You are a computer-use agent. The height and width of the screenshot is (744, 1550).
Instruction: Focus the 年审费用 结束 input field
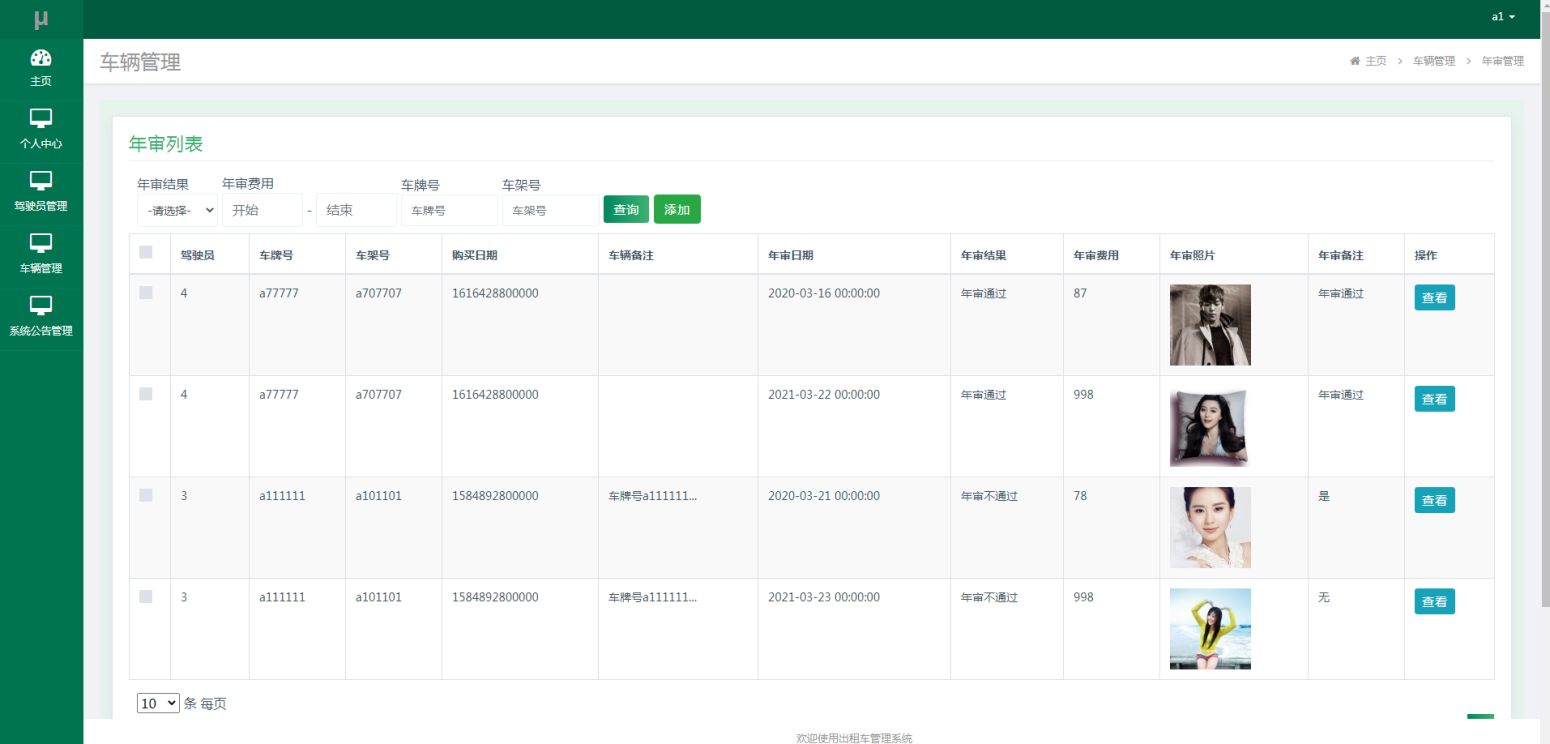356,210
